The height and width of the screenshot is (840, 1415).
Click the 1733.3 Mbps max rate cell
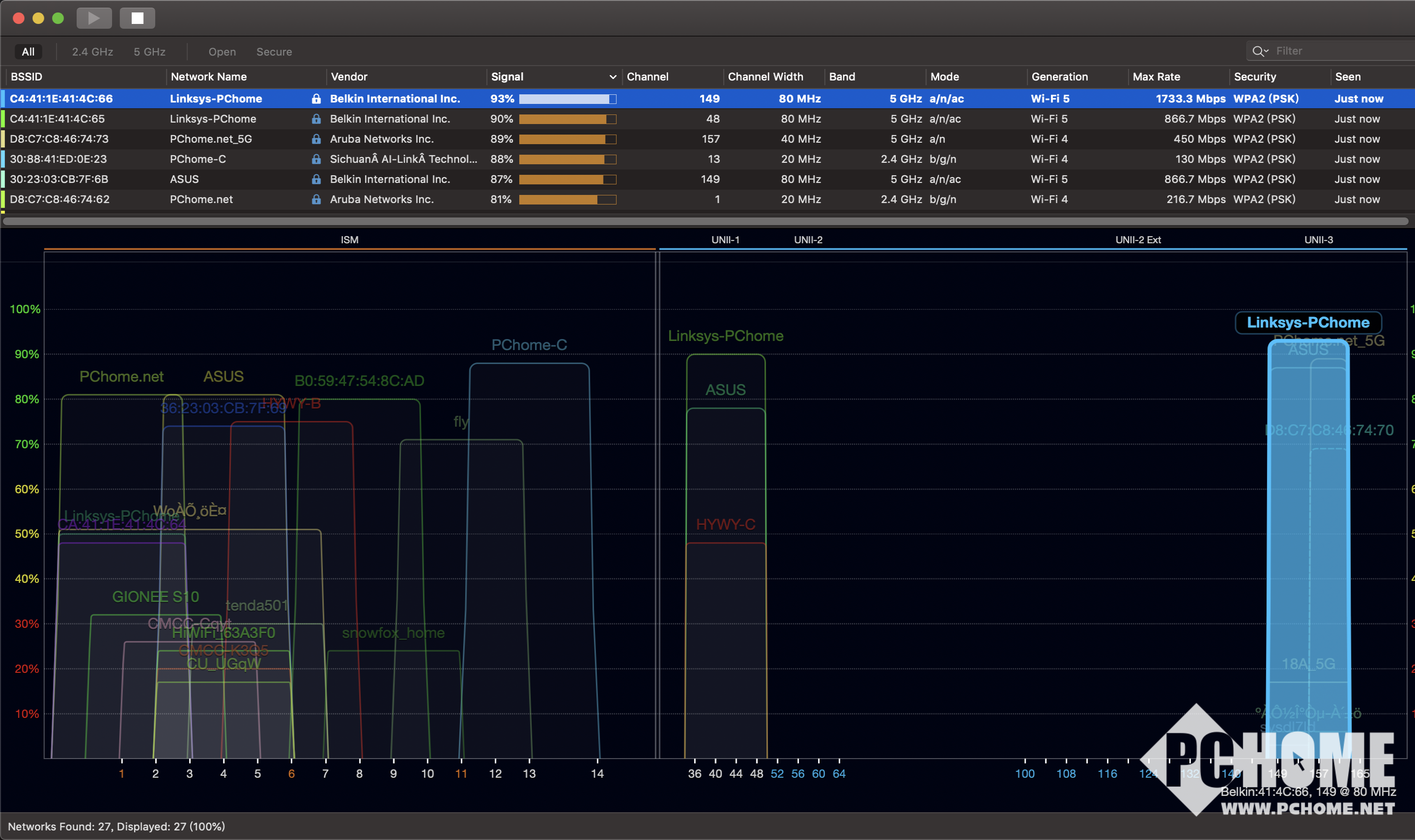[x=1190, y=99]
